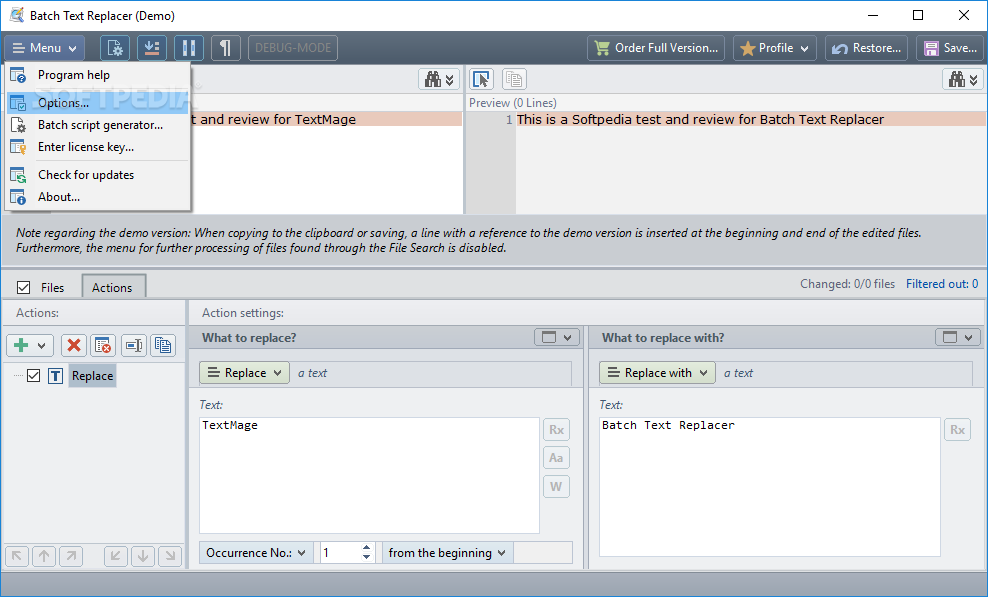Image resolution: width=988 pixels, height=597 pixels.
Task: Click the duplicate action icon
Action: [163, 345]
